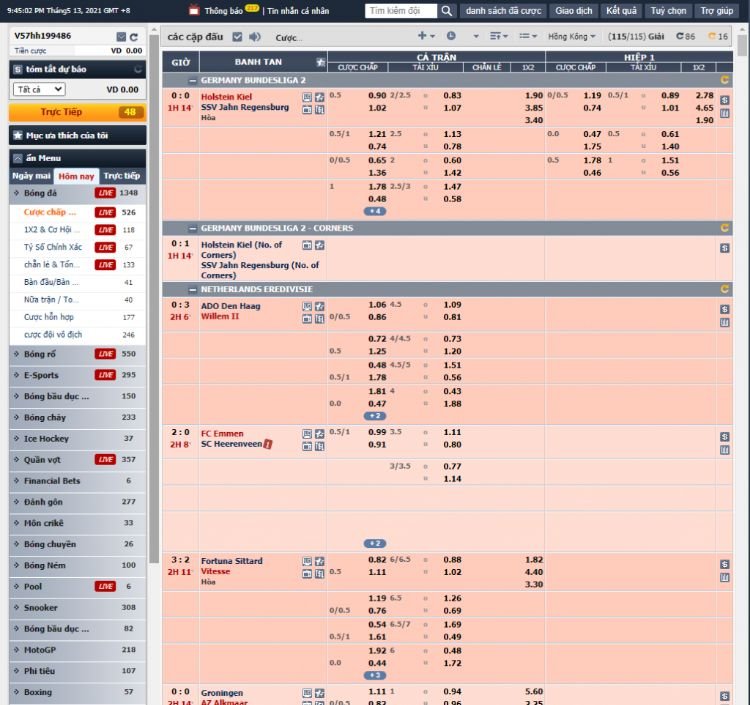Click the favorites star in the BANH TAN header
Viewport: 750px width, 705px height.
pyautogui.click(x=320, y=62)
